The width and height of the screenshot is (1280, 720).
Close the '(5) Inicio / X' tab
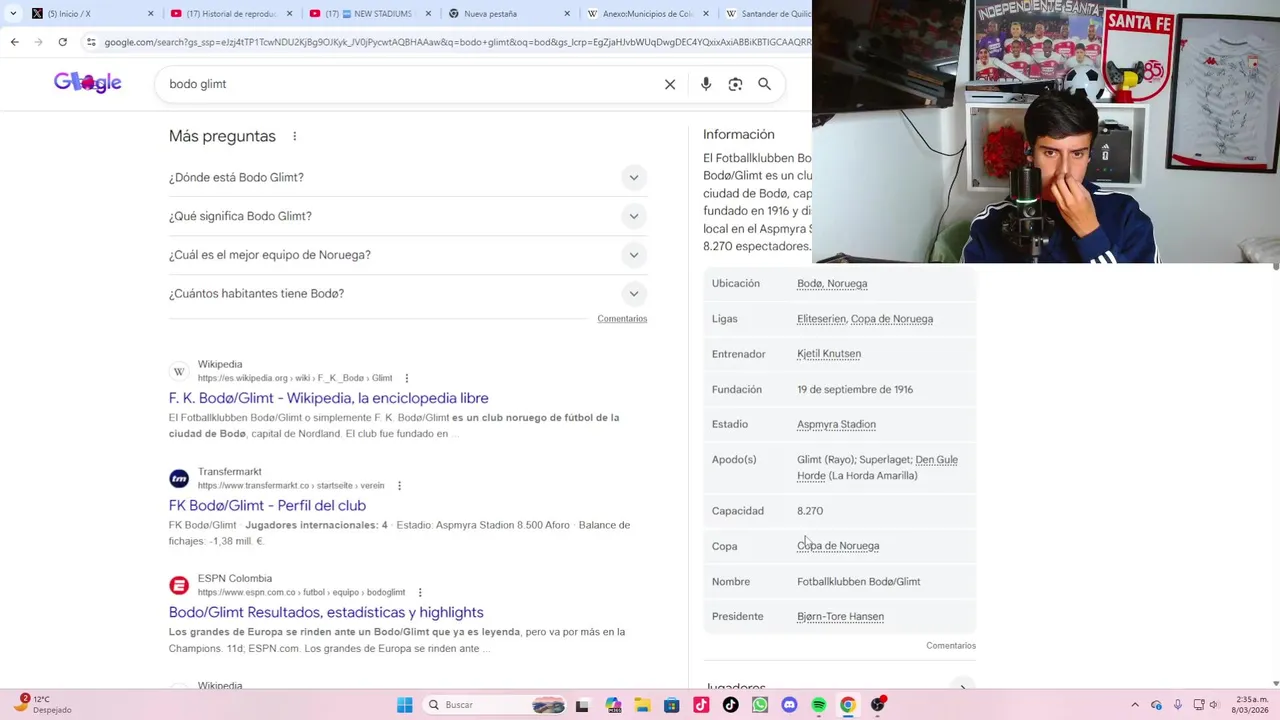[151, 14]
